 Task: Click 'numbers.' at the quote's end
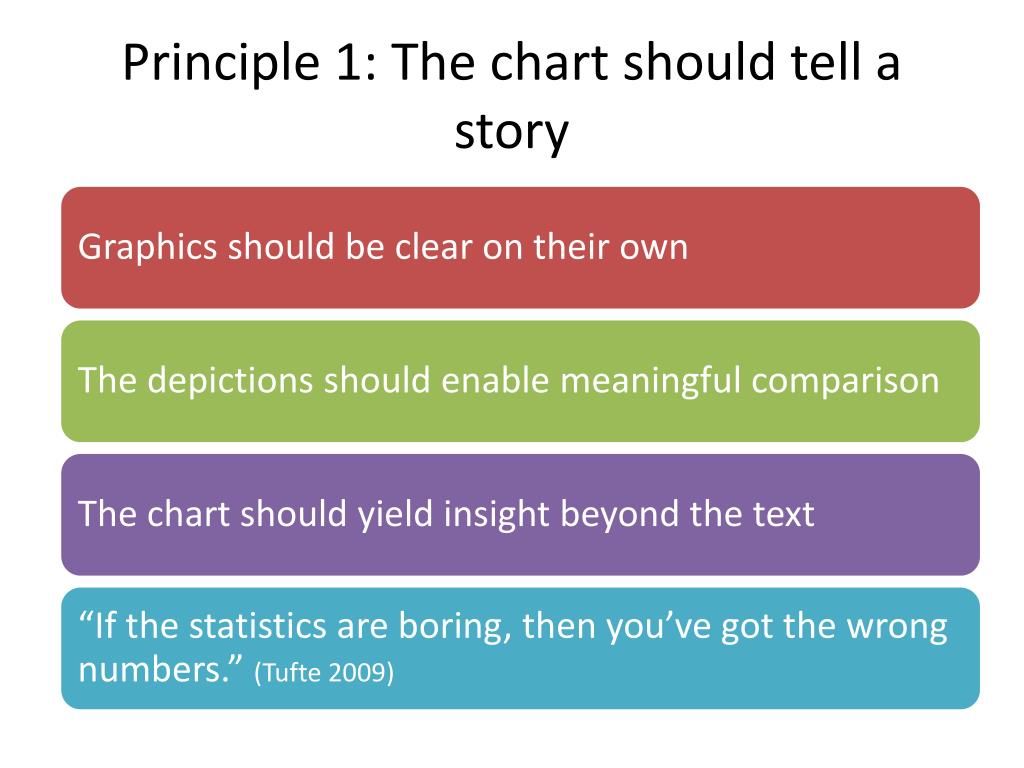(160, 671)
